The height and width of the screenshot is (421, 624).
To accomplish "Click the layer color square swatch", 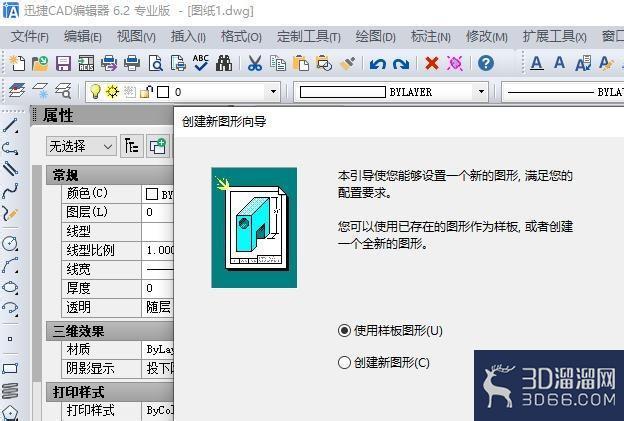I will pos(163,92).
